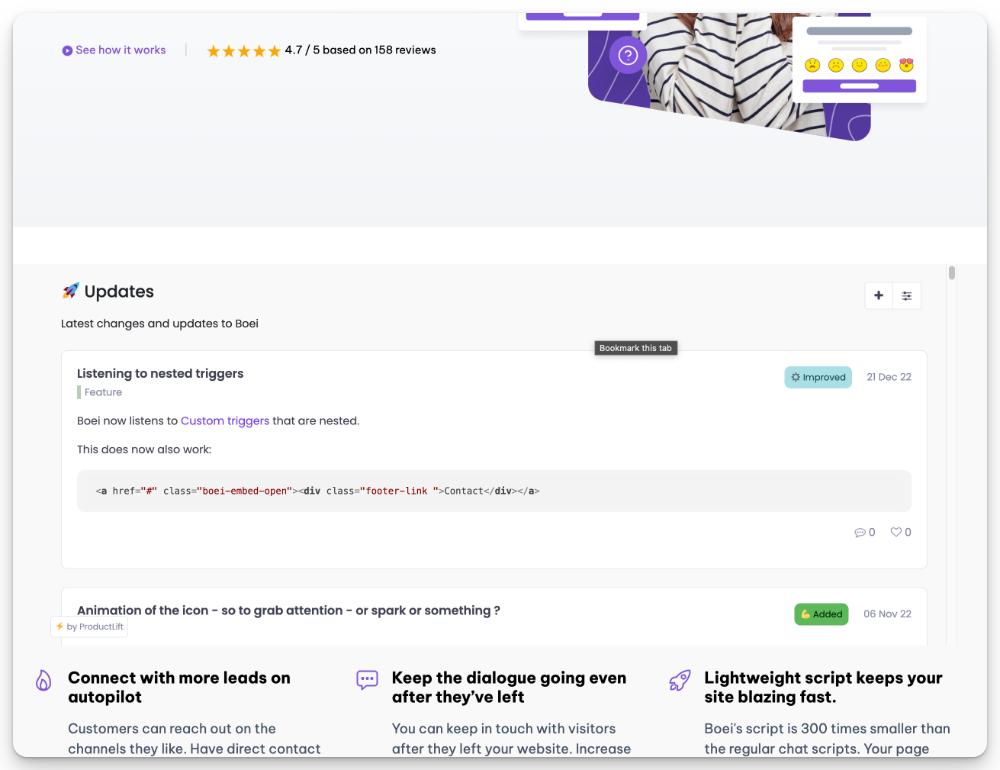The height and width of the screenshot is (770, 1000).
Task: Click the Updates widget scrollbar
Action: pos(952,273)
